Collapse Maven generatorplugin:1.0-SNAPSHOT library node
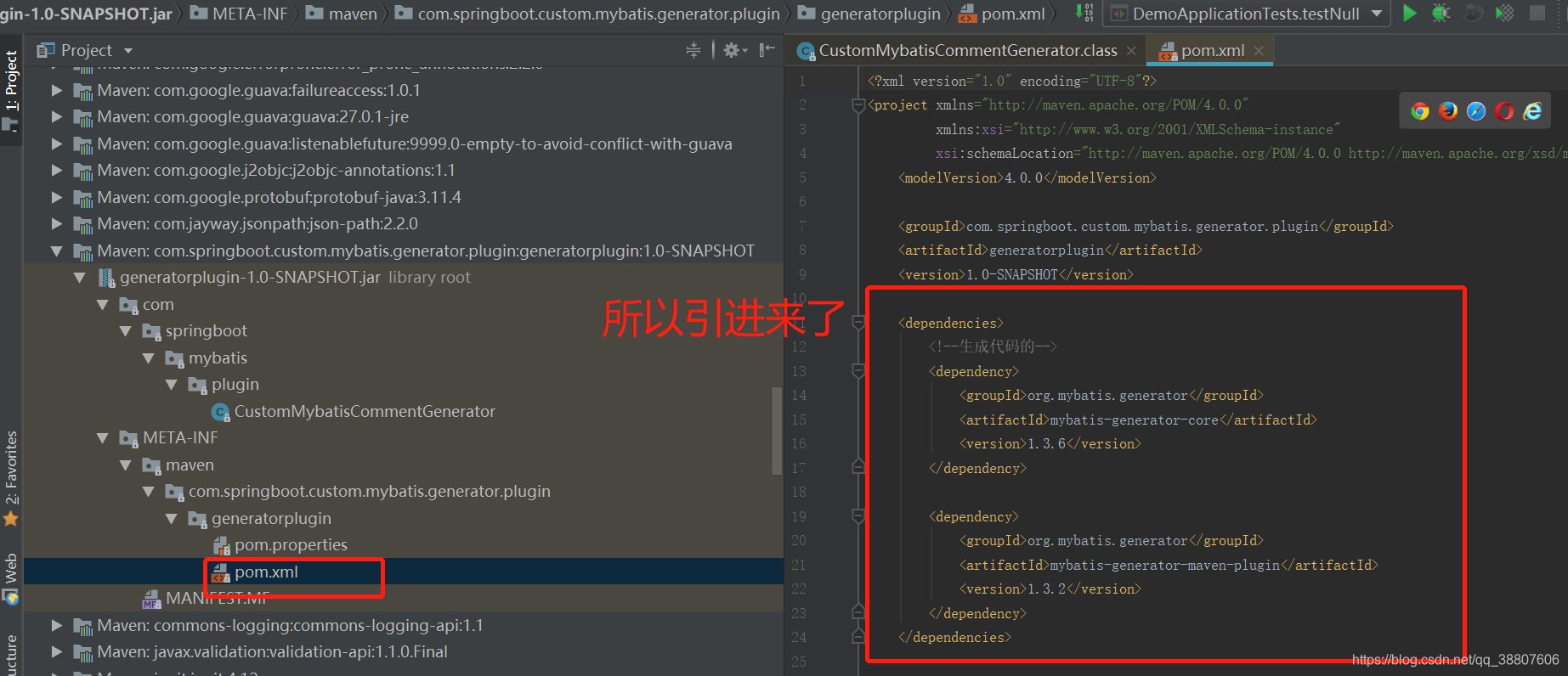Screen dimensions: 1568x676 point(56,251)
